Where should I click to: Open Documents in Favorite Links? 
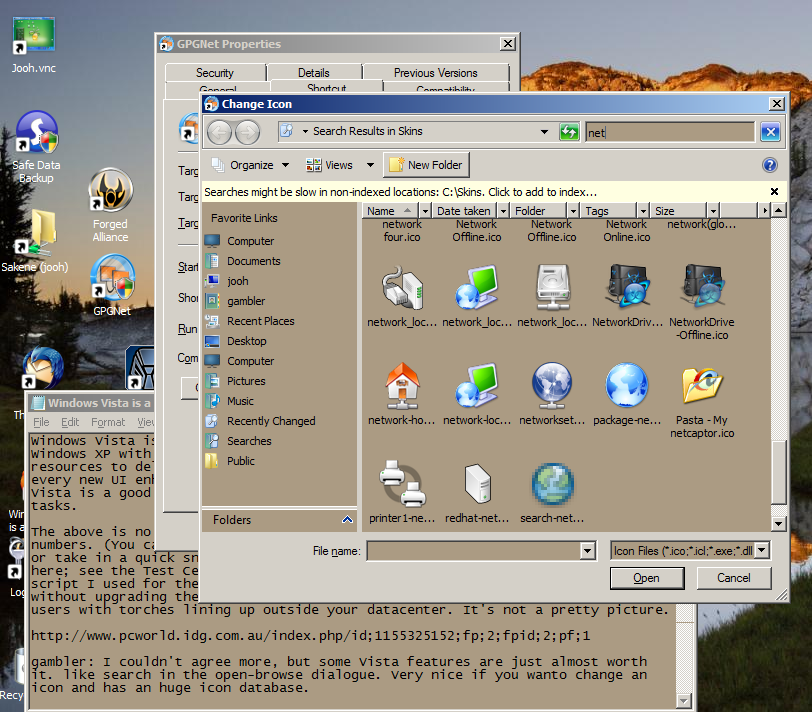(253, 261)
